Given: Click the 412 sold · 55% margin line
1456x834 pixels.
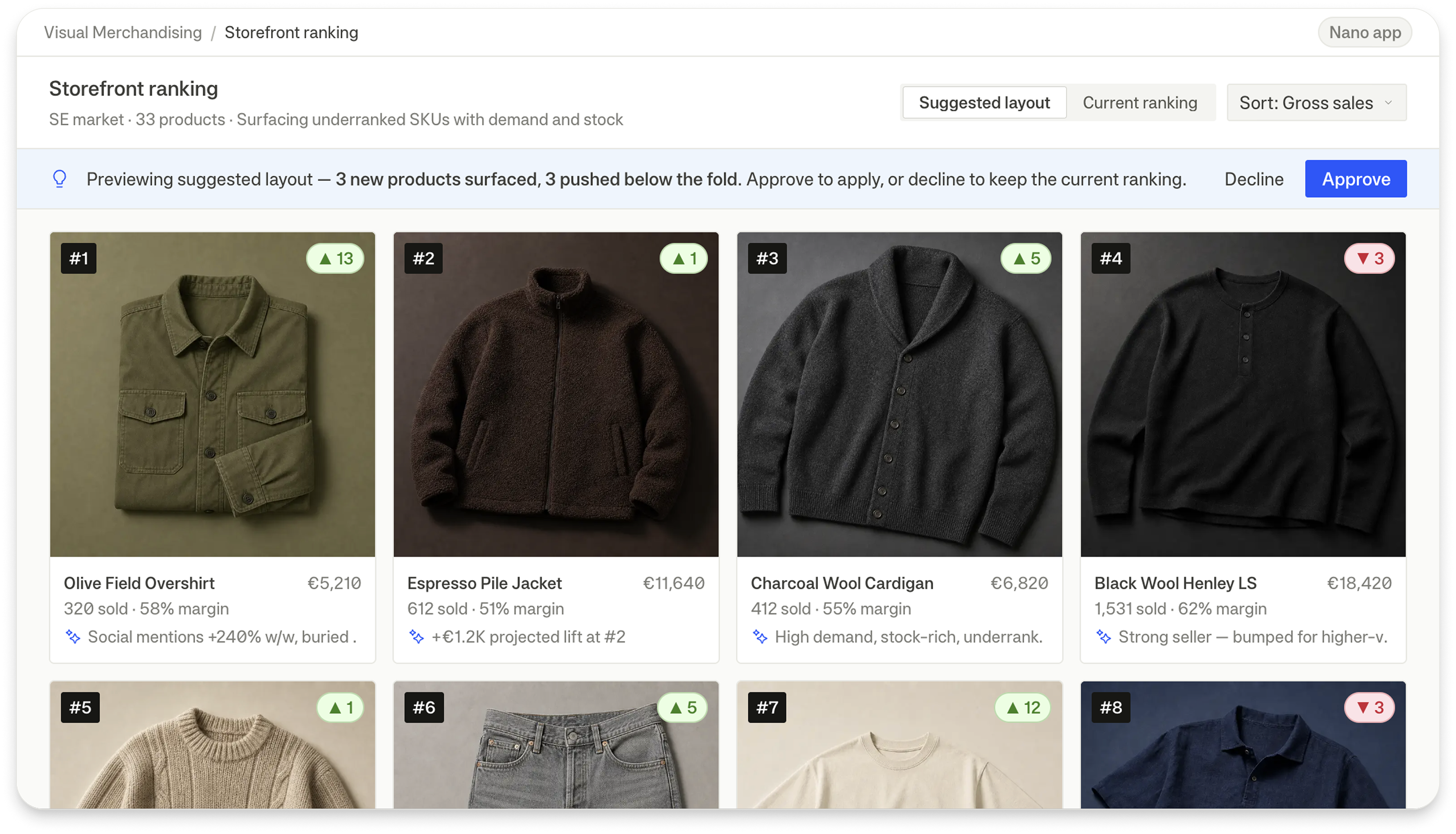Looking at the screenshot, I should pos(831,608).
